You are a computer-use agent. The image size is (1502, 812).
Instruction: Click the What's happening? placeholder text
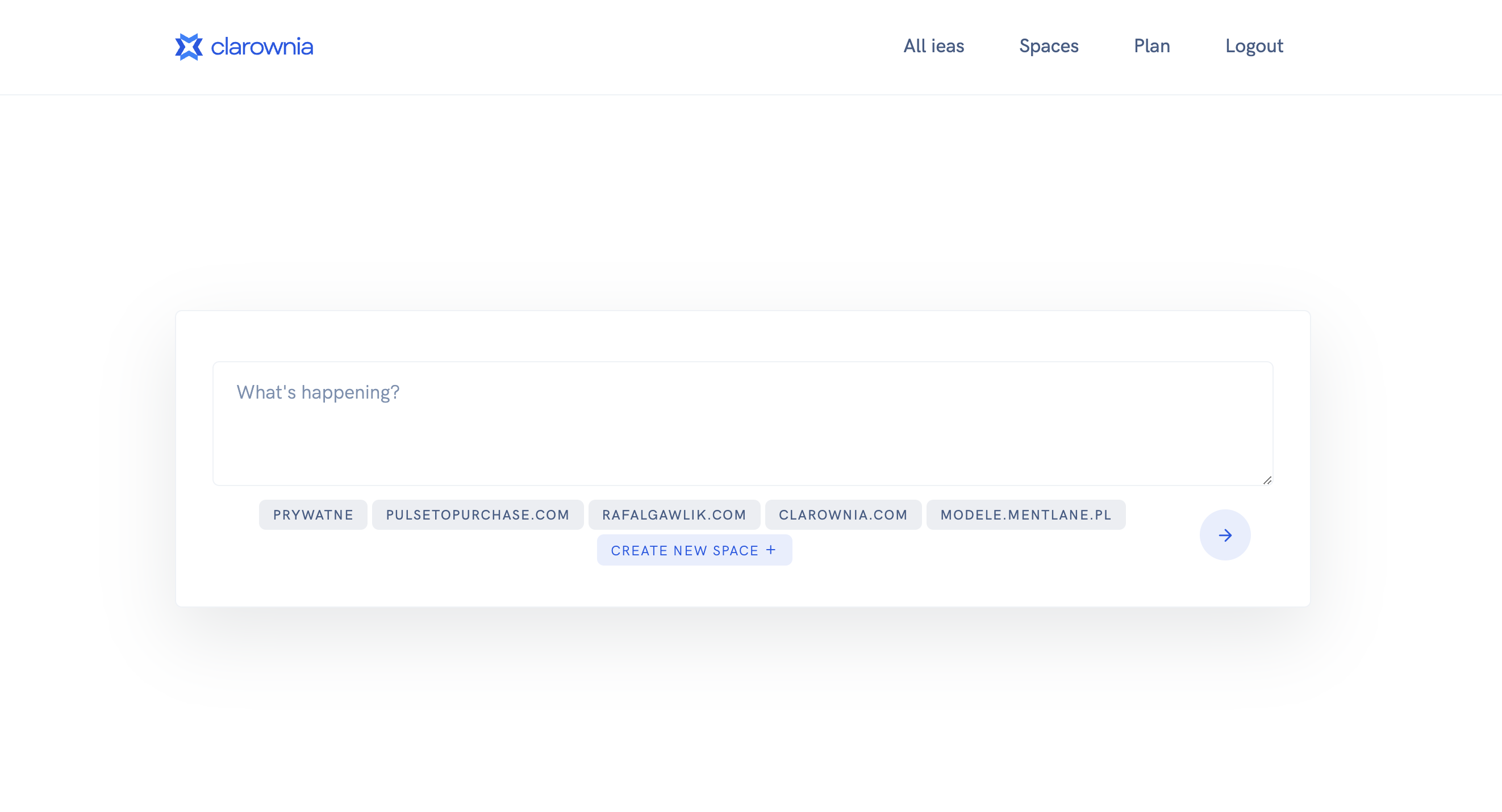point(318,392)
